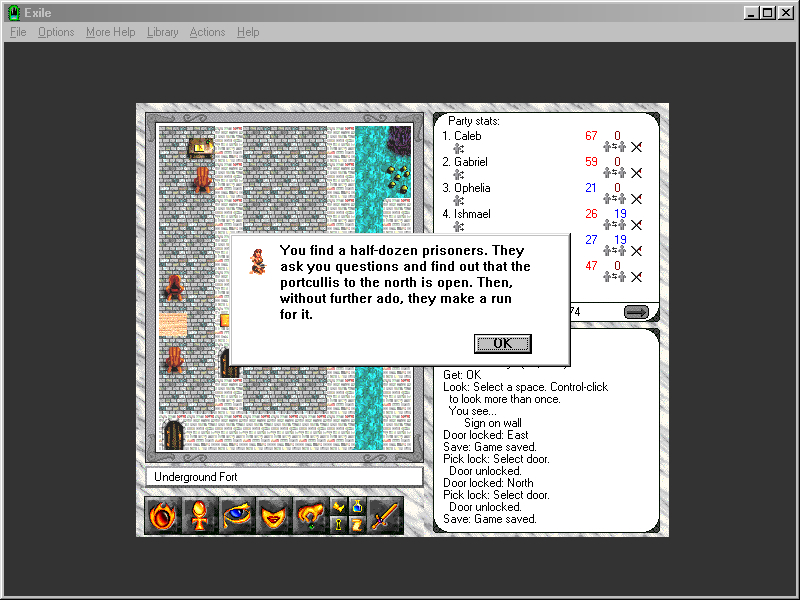Select party member 2. Gabriel

click(x=465, y=162)
